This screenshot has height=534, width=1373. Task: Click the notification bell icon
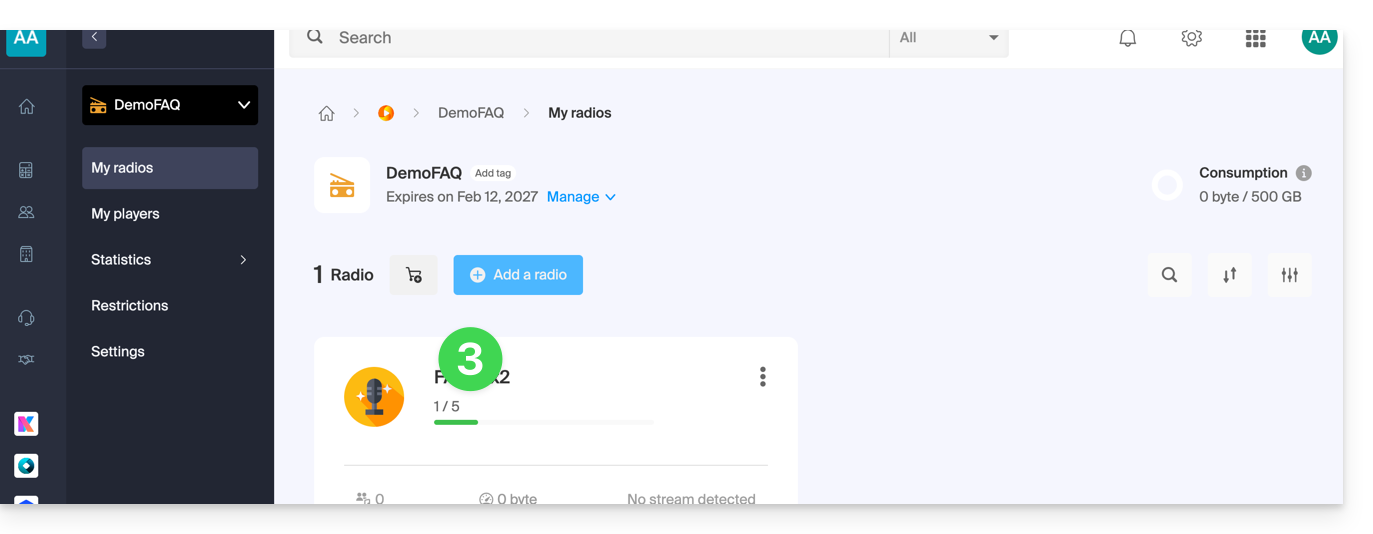tap(1127, 38)
